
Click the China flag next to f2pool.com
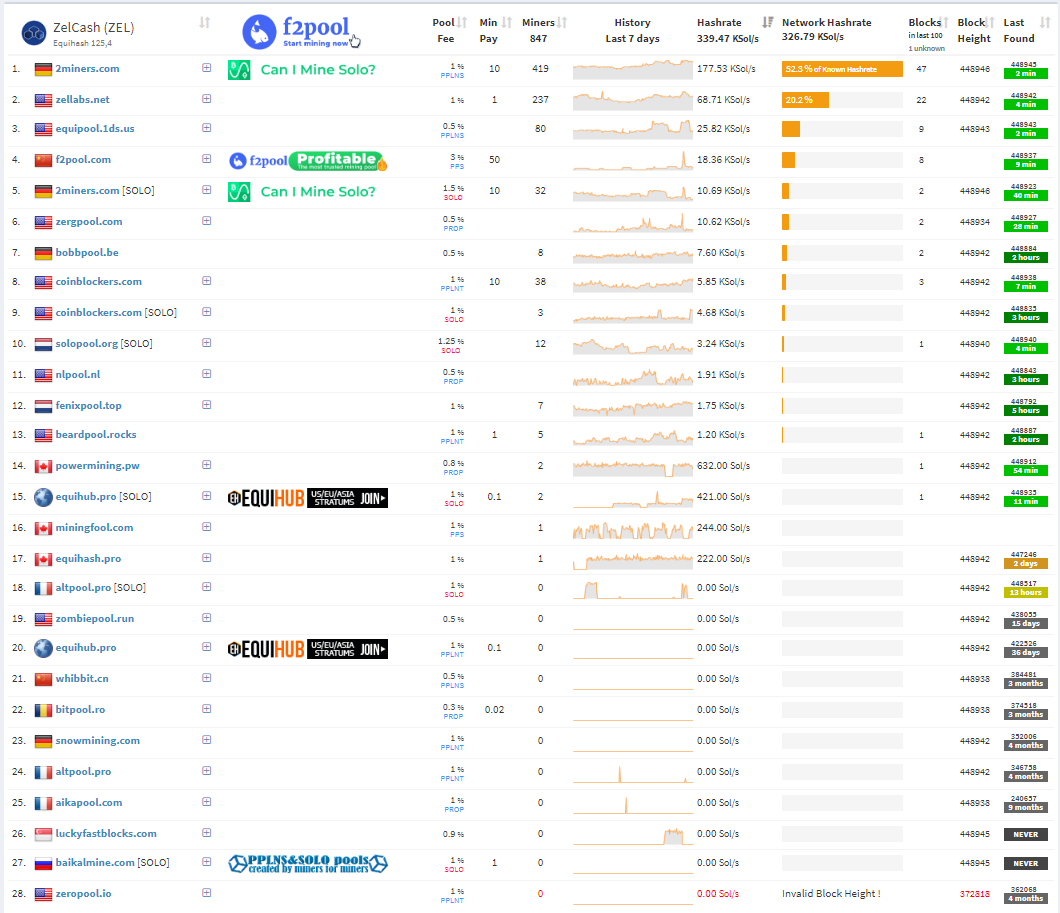tap(43, 160)
